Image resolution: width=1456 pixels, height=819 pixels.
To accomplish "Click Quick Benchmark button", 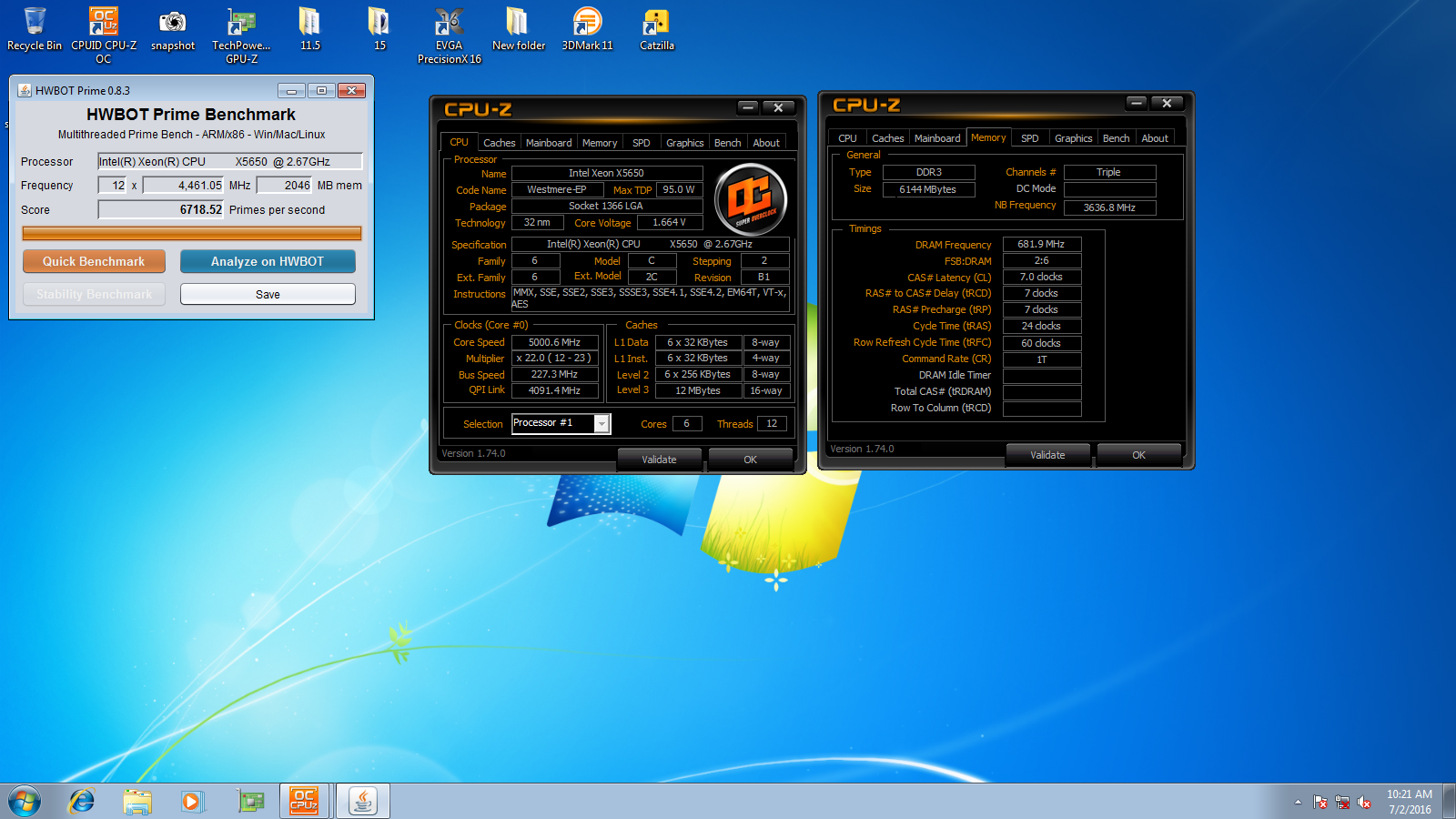I will [x=94, y=261].
